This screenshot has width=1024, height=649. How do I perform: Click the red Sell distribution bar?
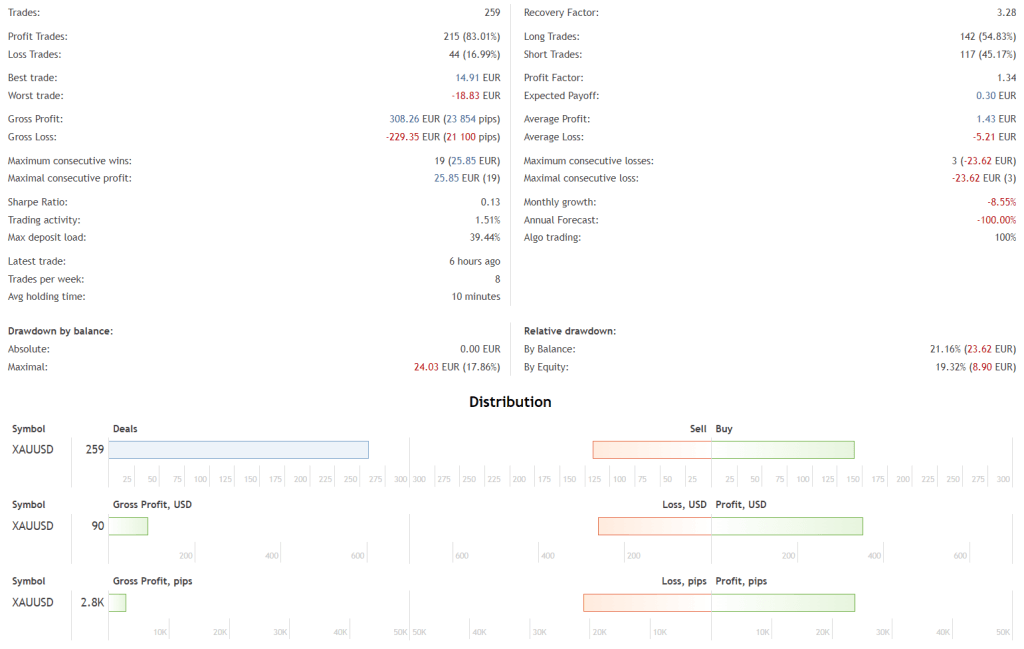pyautogui.click(x=651, y=450)
